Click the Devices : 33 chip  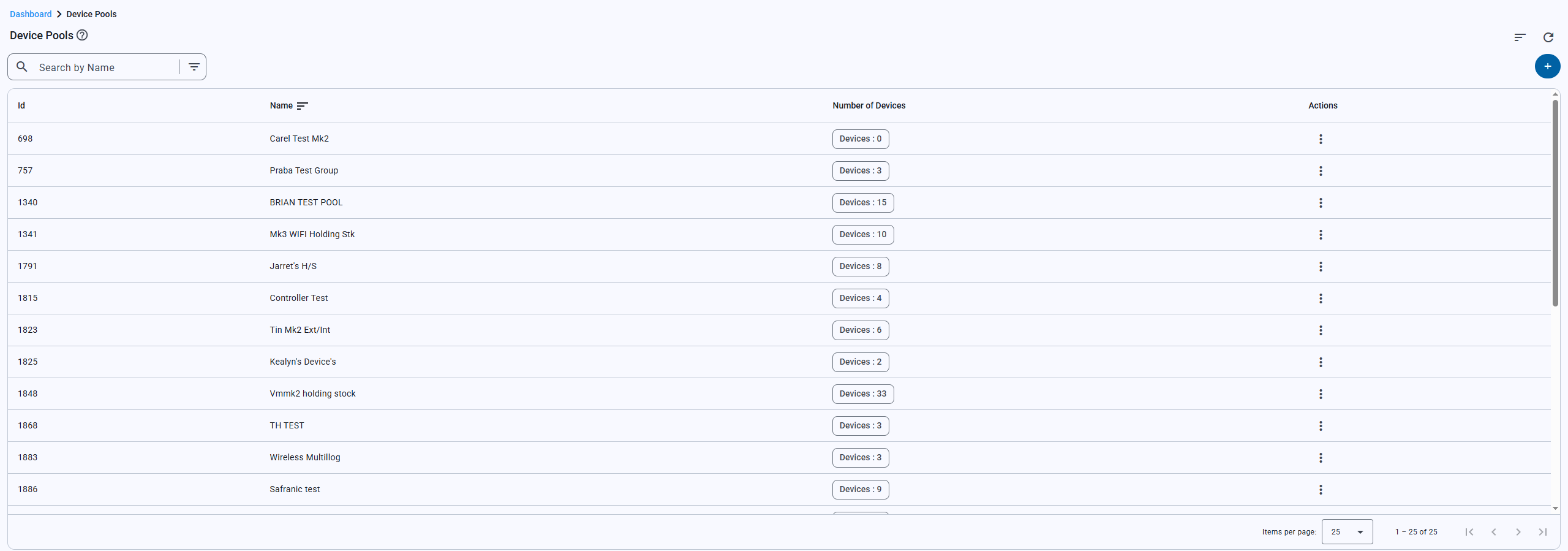coord(862,394)
